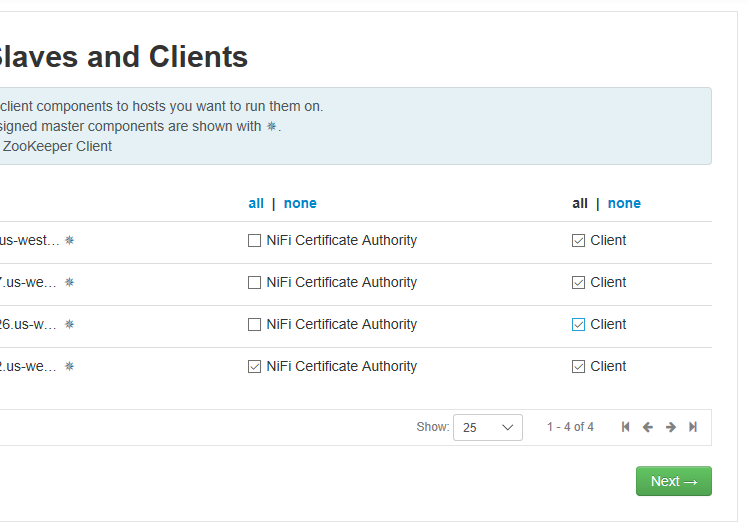Click the green Next button

tap(673, 481)
